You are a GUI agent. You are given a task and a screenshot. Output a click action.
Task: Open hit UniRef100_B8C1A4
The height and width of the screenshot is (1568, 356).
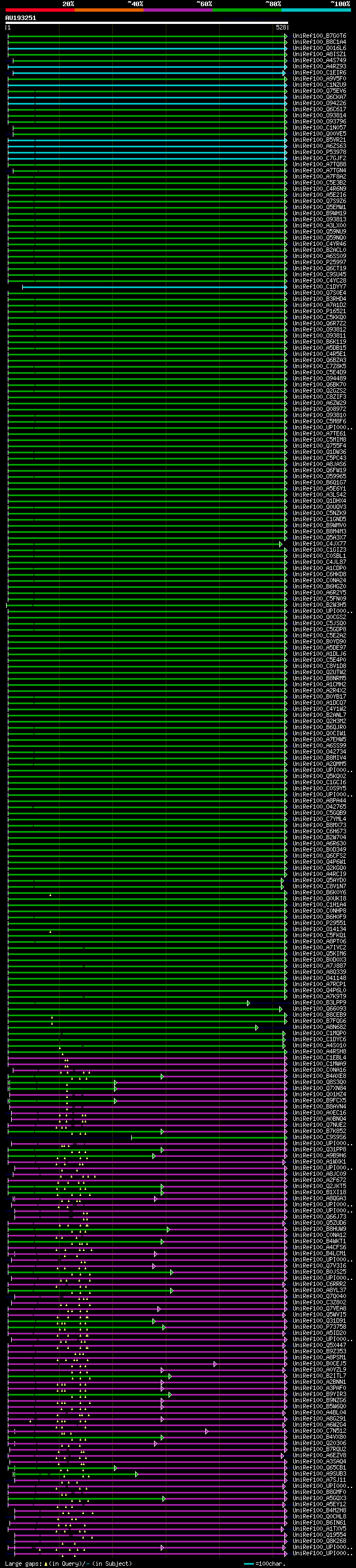tap(319, 42)
